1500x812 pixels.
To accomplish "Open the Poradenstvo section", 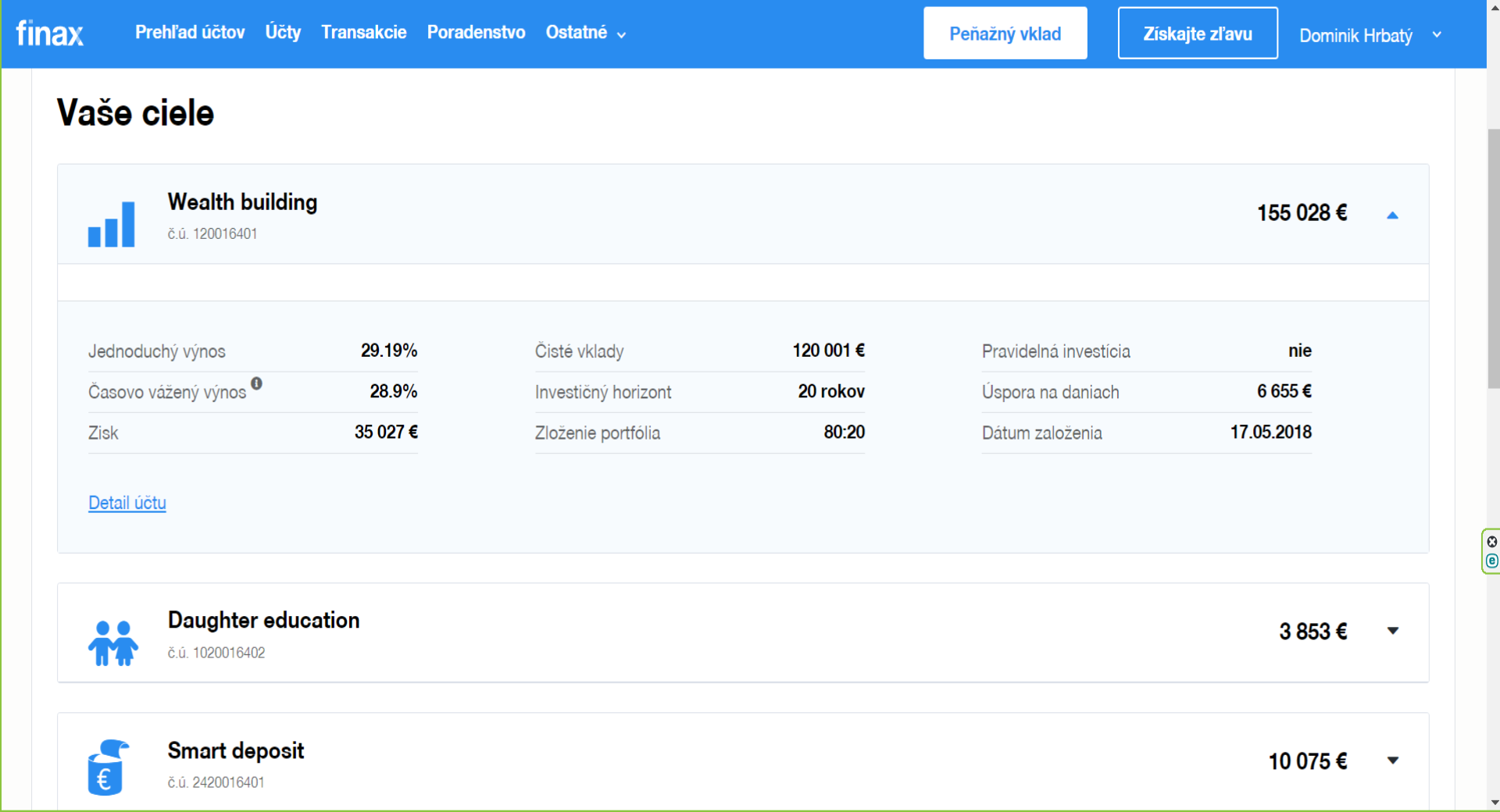I will (476, 33).
